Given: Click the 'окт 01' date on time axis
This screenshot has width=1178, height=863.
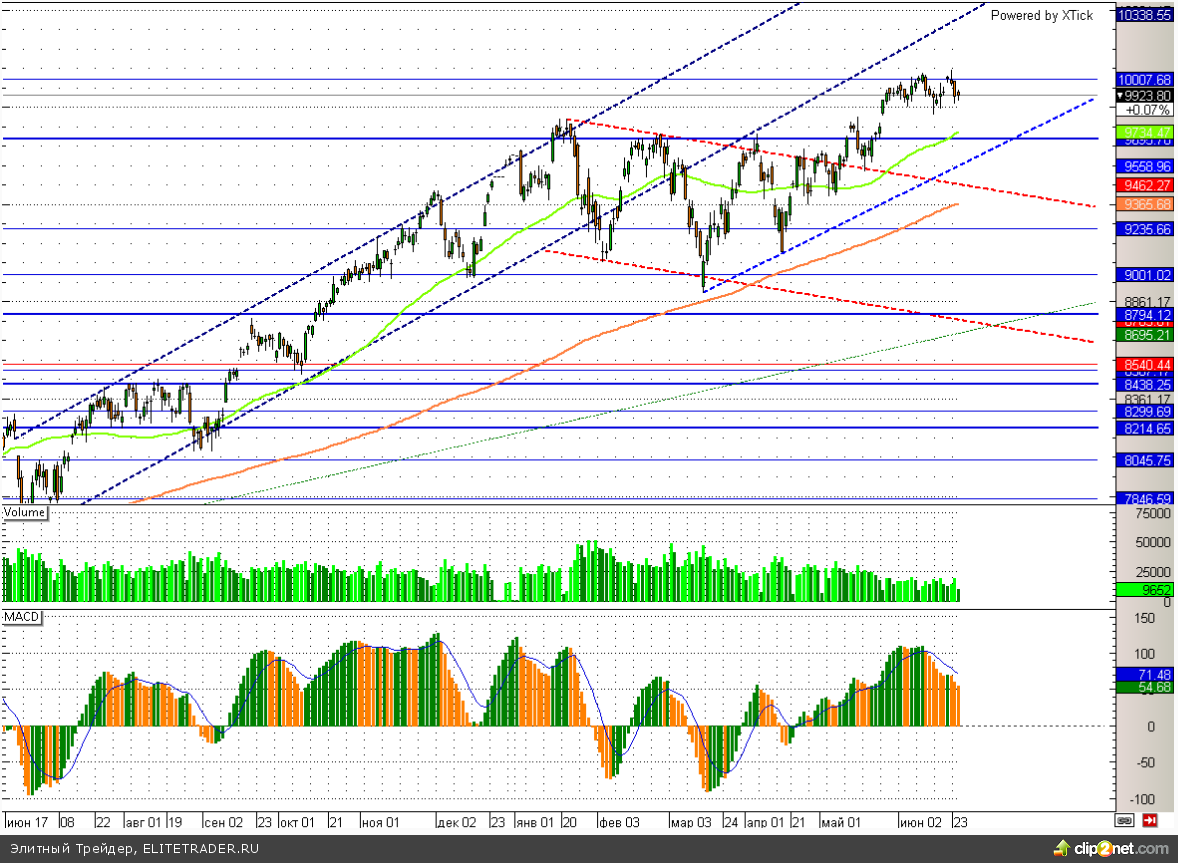Looking at the screenshot, I should coord(297,822).
